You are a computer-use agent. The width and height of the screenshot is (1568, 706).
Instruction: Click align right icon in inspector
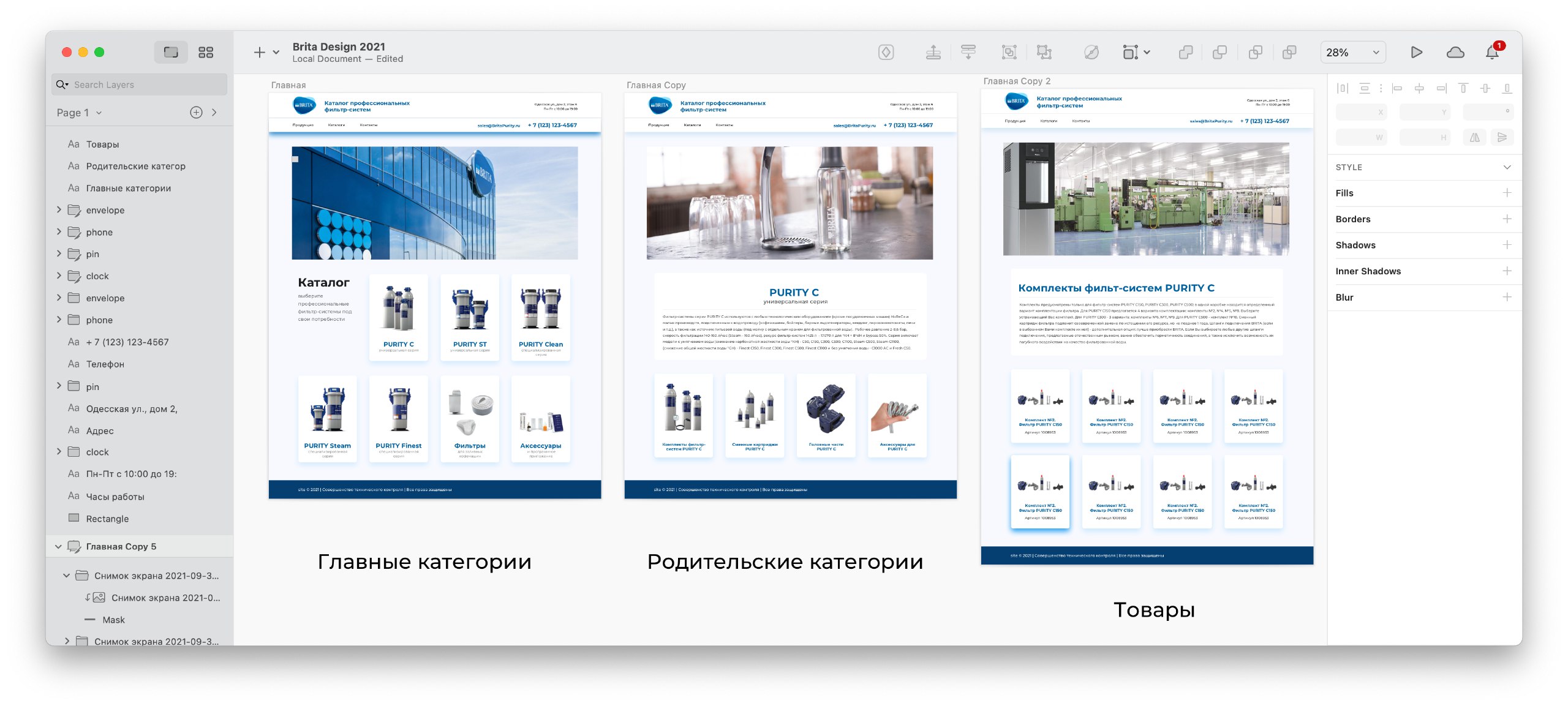click(1441, 88)
